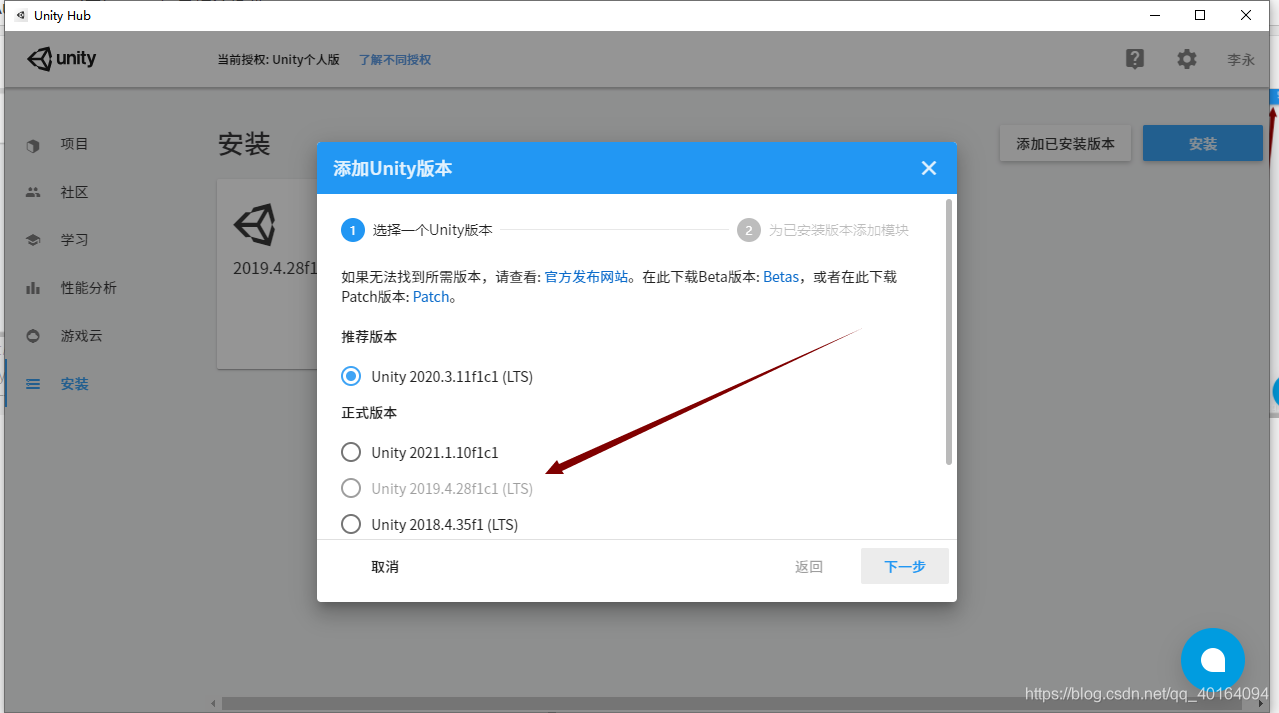Open 游戏云 section in sidebar
Screen dimensions: 1279x713
coord(82,336)
